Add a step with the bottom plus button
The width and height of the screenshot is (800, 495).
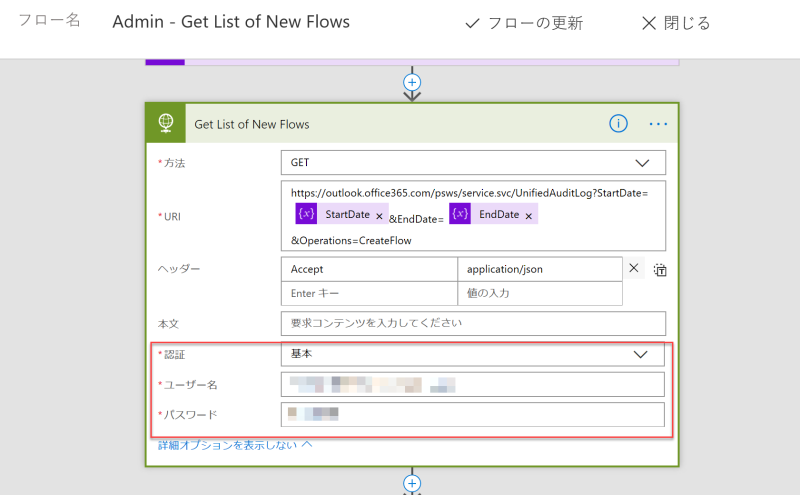(x=412, y=483)
